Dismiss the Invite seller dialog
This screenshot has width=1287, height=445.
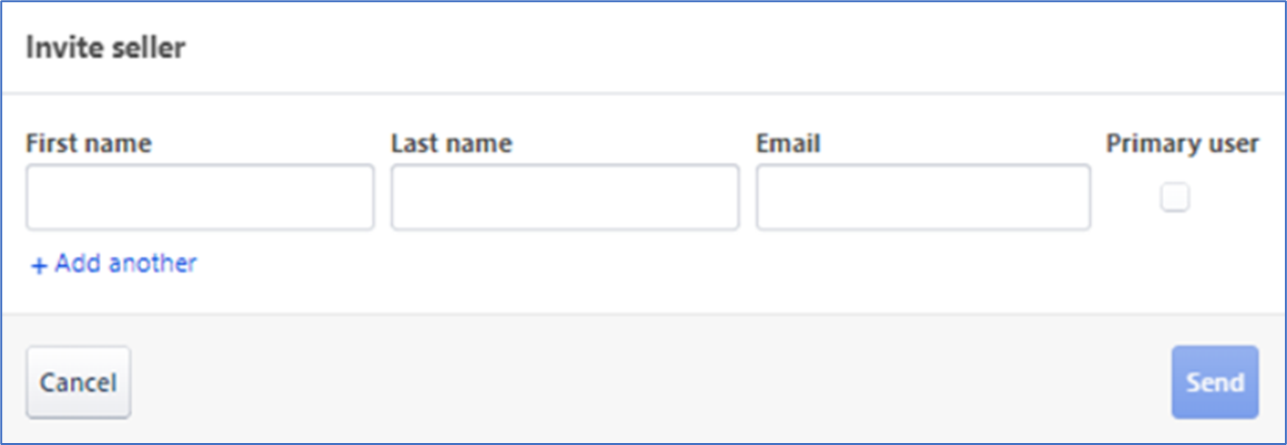coord(78,382)
